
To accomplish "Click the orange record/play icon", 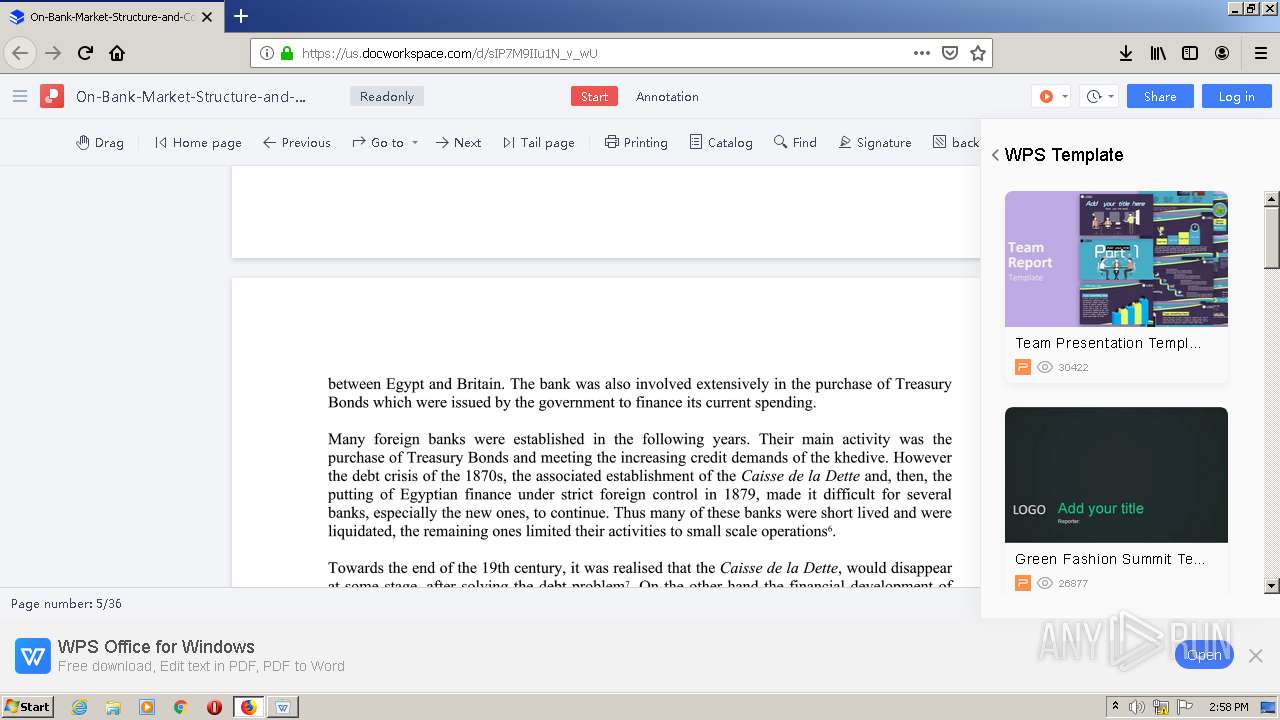I will pos(1046,96).
